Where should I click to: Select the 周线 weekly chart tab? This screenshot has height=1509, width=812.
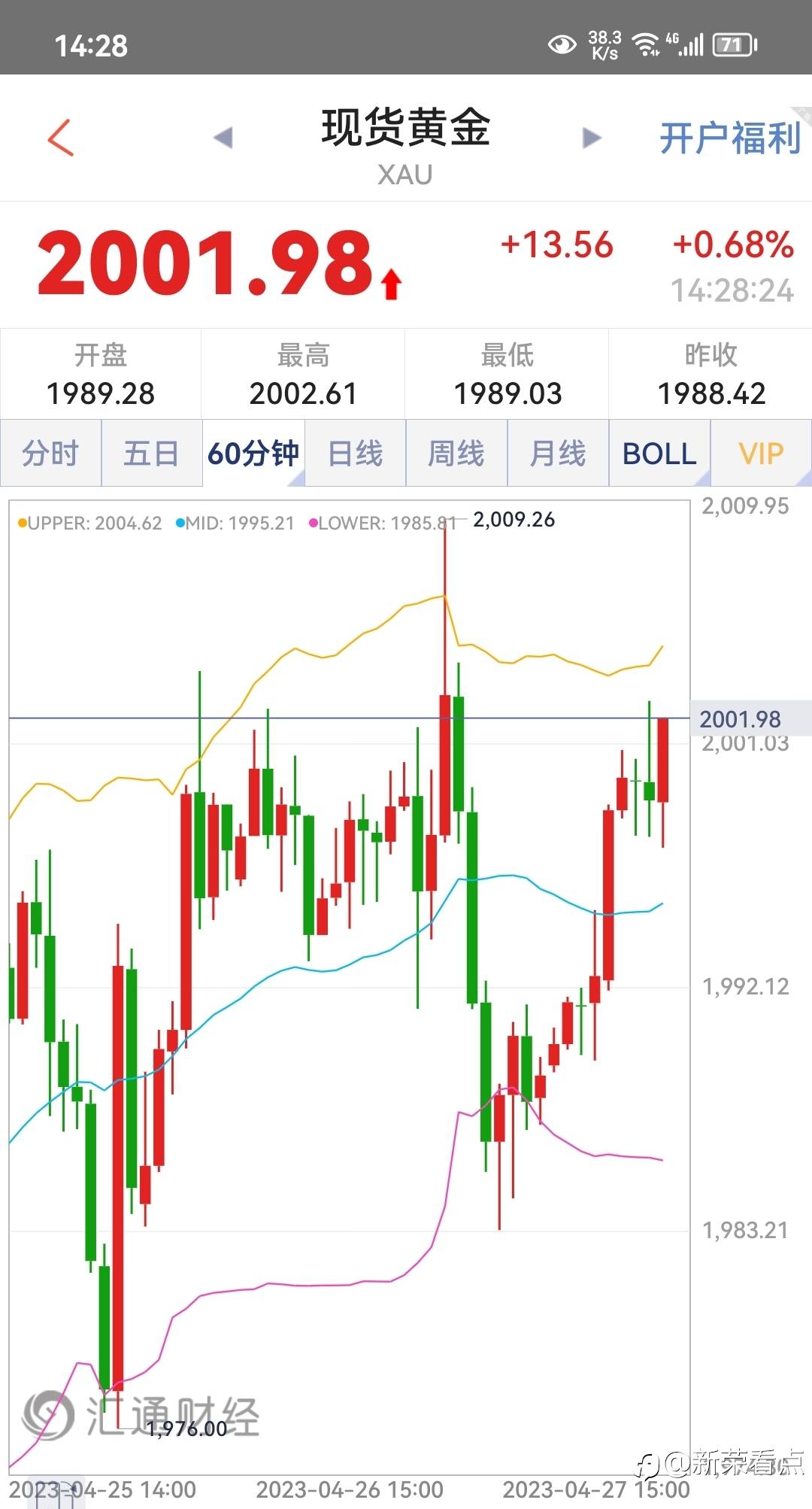tap(456, 454)
